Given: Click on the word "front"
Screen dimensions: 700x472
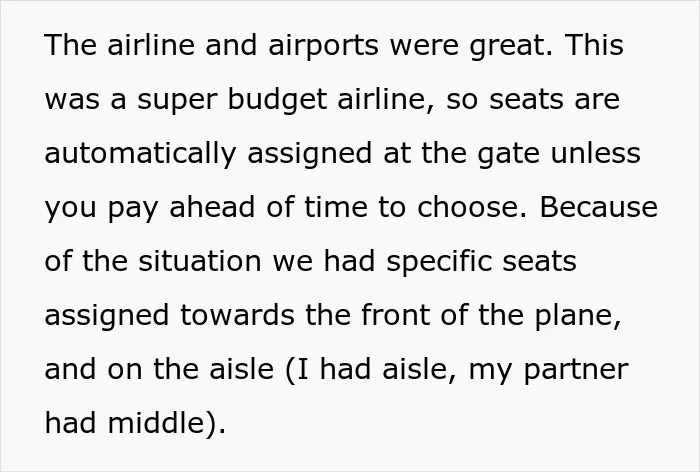Looking at the screenshot, I should pyautogui.click(x=396, y=315).
